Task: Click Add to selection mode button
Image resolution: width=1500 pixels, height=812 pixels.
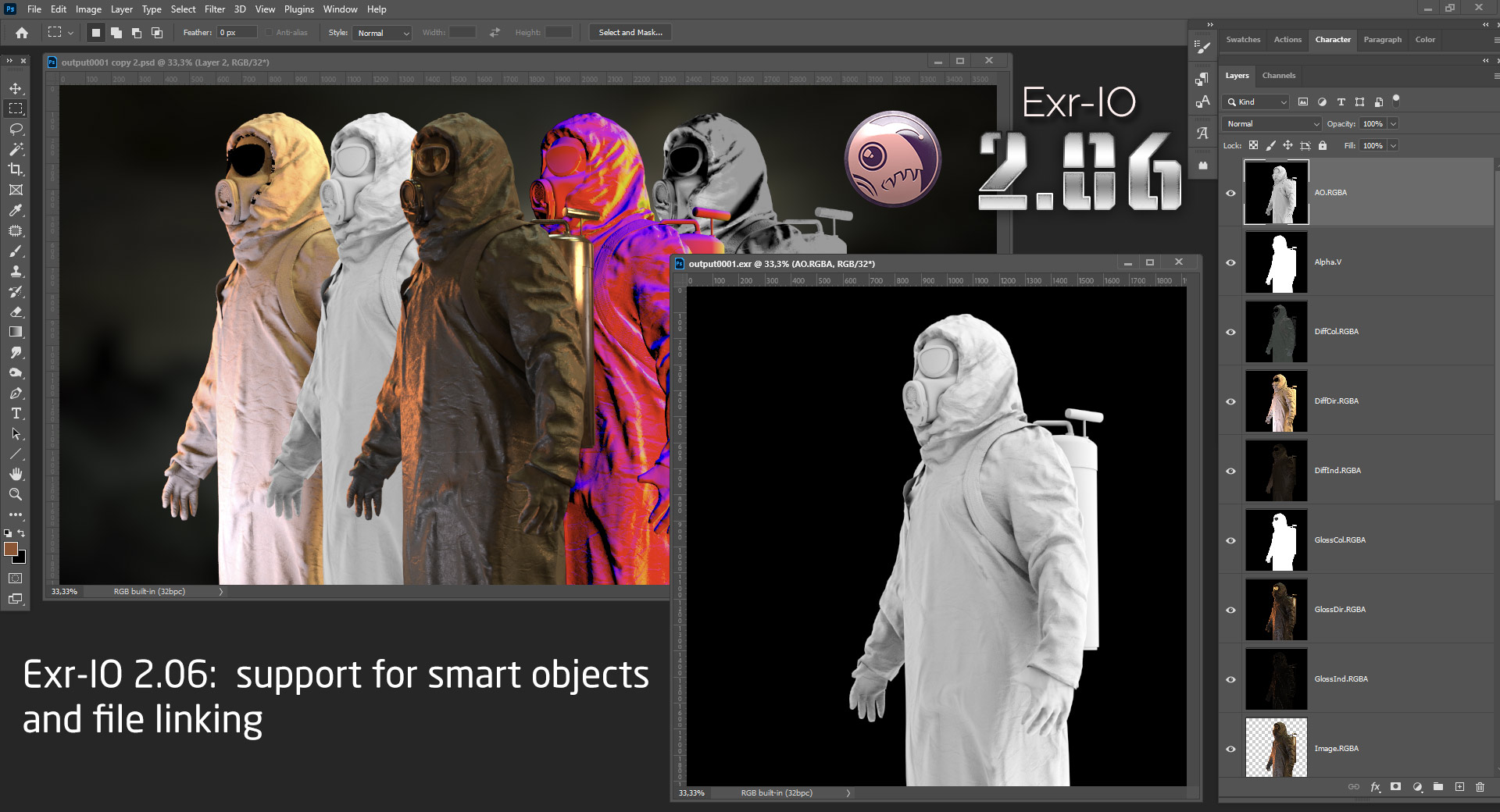Action: [116, 33]
